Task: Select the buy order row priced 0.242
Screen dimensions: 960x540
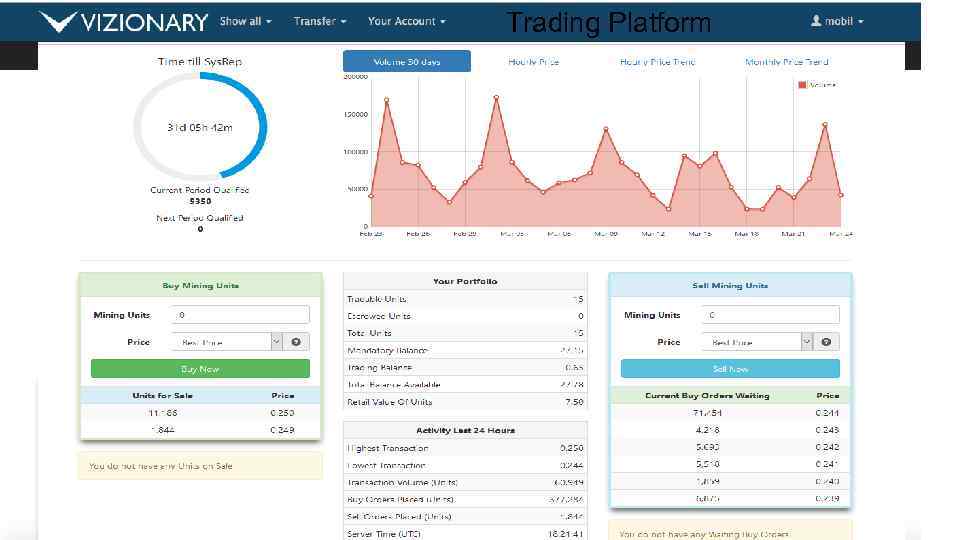Action: [730, 447]
